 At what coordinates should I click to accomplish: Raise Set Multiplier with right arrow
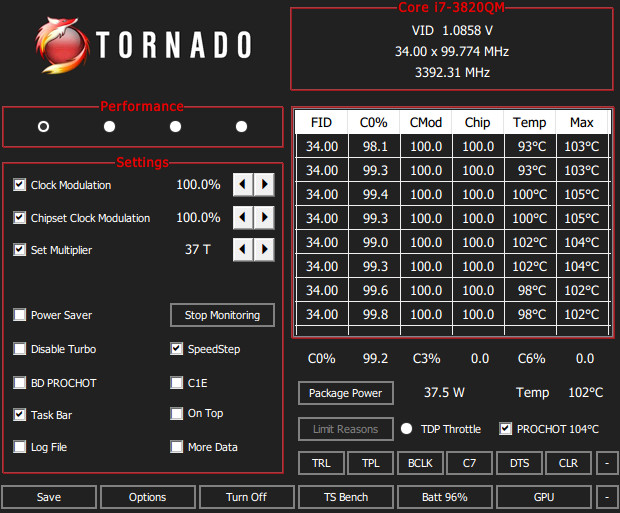tap(264, 249)
